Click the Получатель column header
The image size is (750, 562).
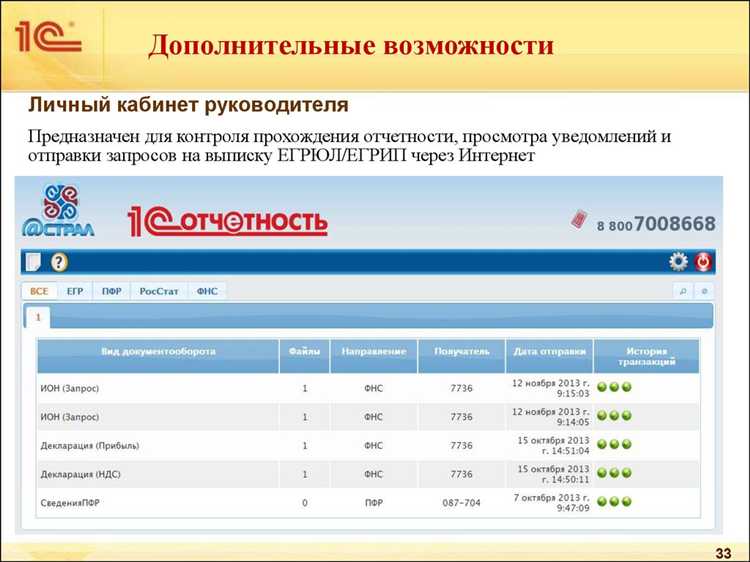462,356
